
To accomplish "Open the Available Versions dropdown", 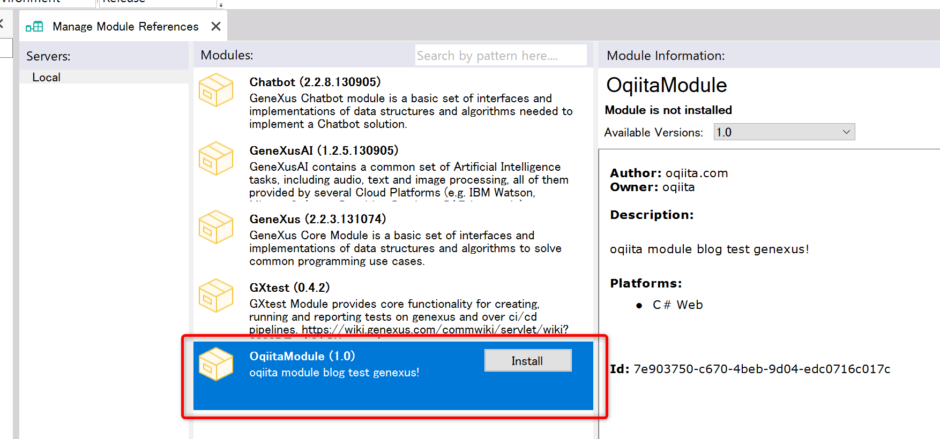I will 785,132.
